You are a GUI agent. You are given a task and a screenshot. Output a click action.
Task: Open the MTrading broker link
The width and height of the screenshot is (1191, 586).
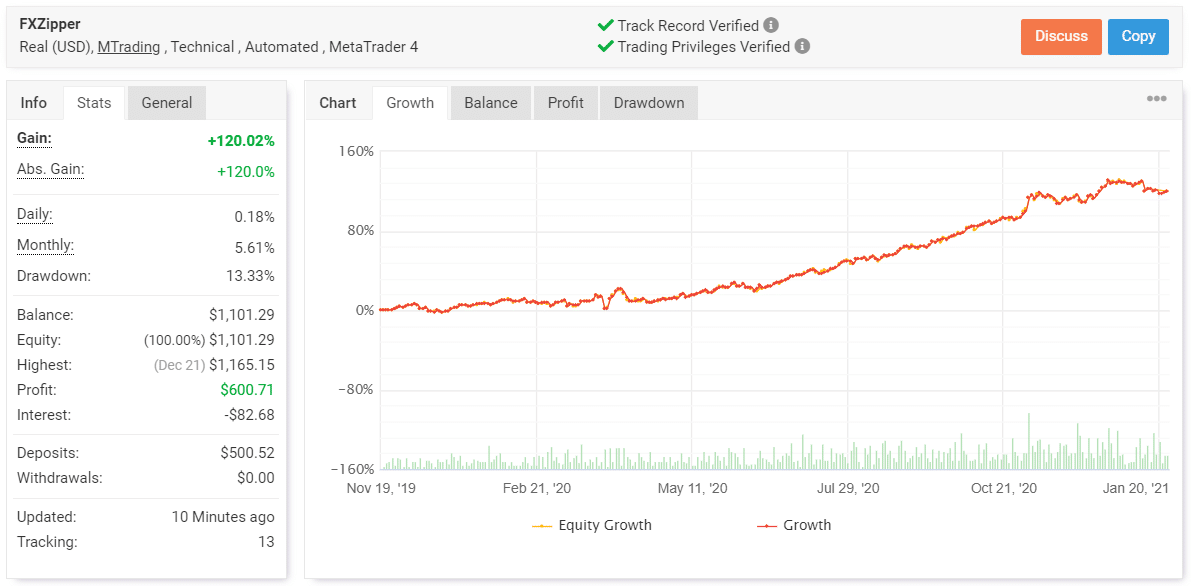pos(128,47)
